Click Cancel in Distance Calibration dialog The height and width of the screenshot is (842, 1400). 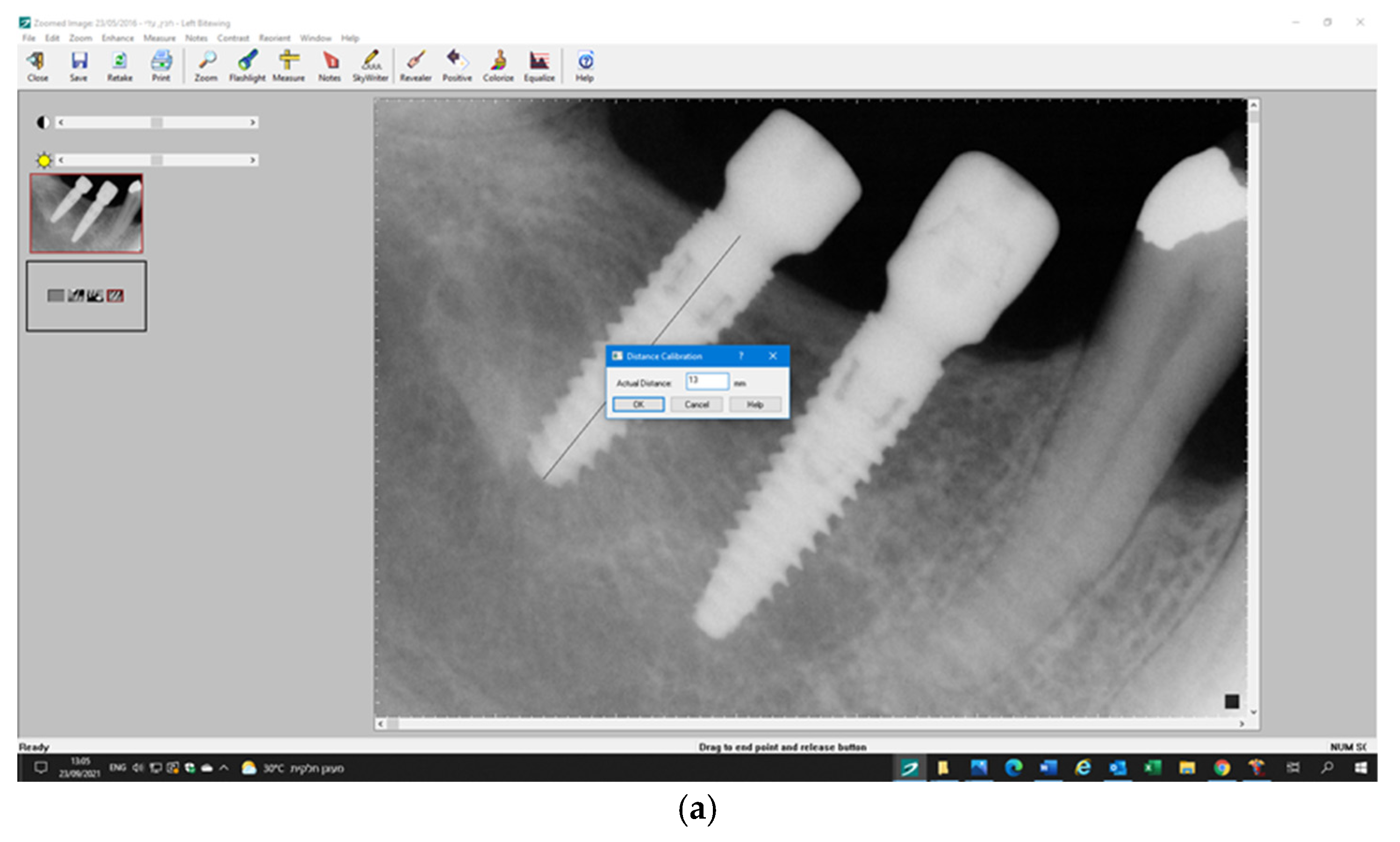696,404
